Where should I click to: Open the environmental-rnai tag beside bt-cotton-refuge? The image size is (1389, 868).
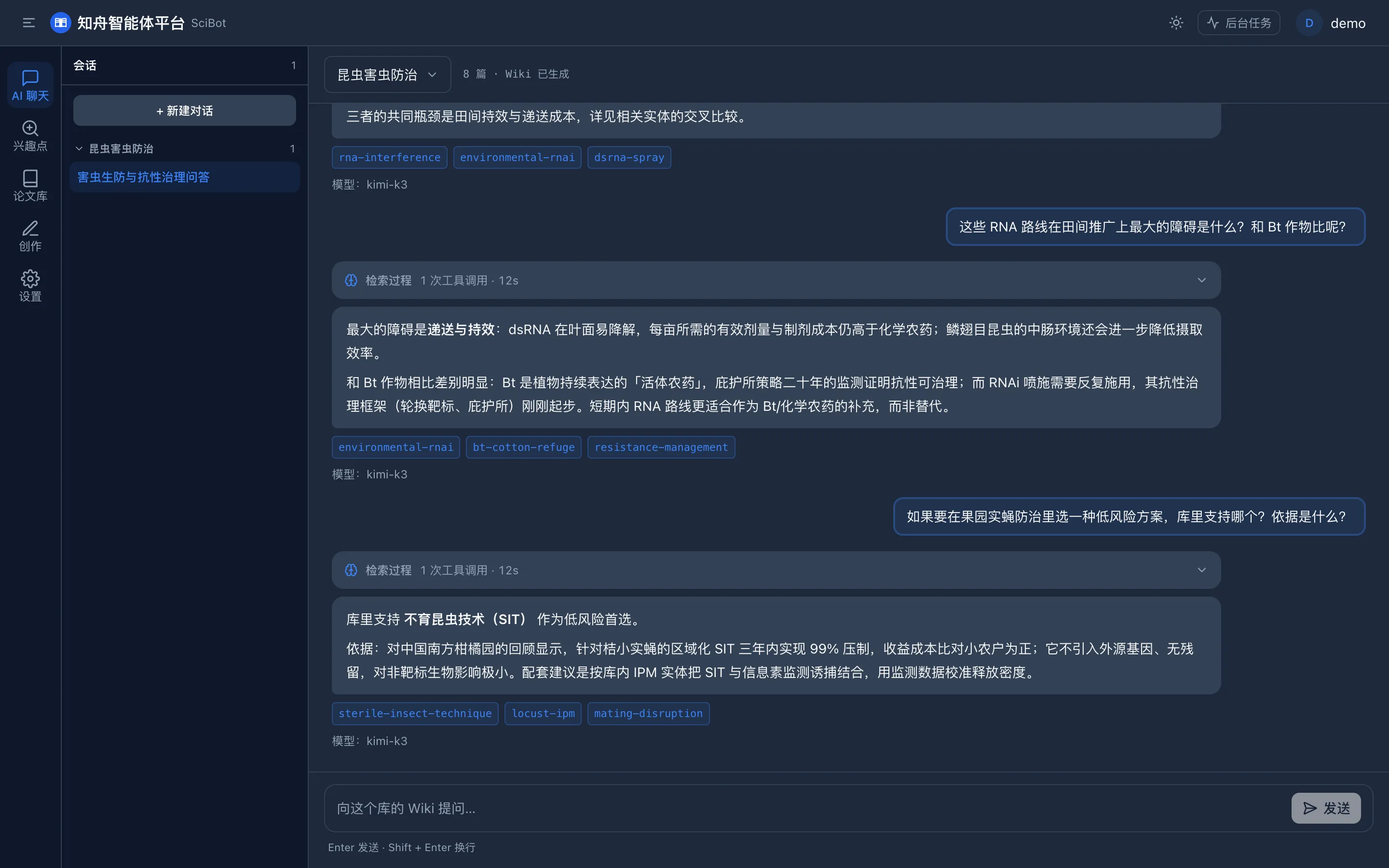[395, 447]
